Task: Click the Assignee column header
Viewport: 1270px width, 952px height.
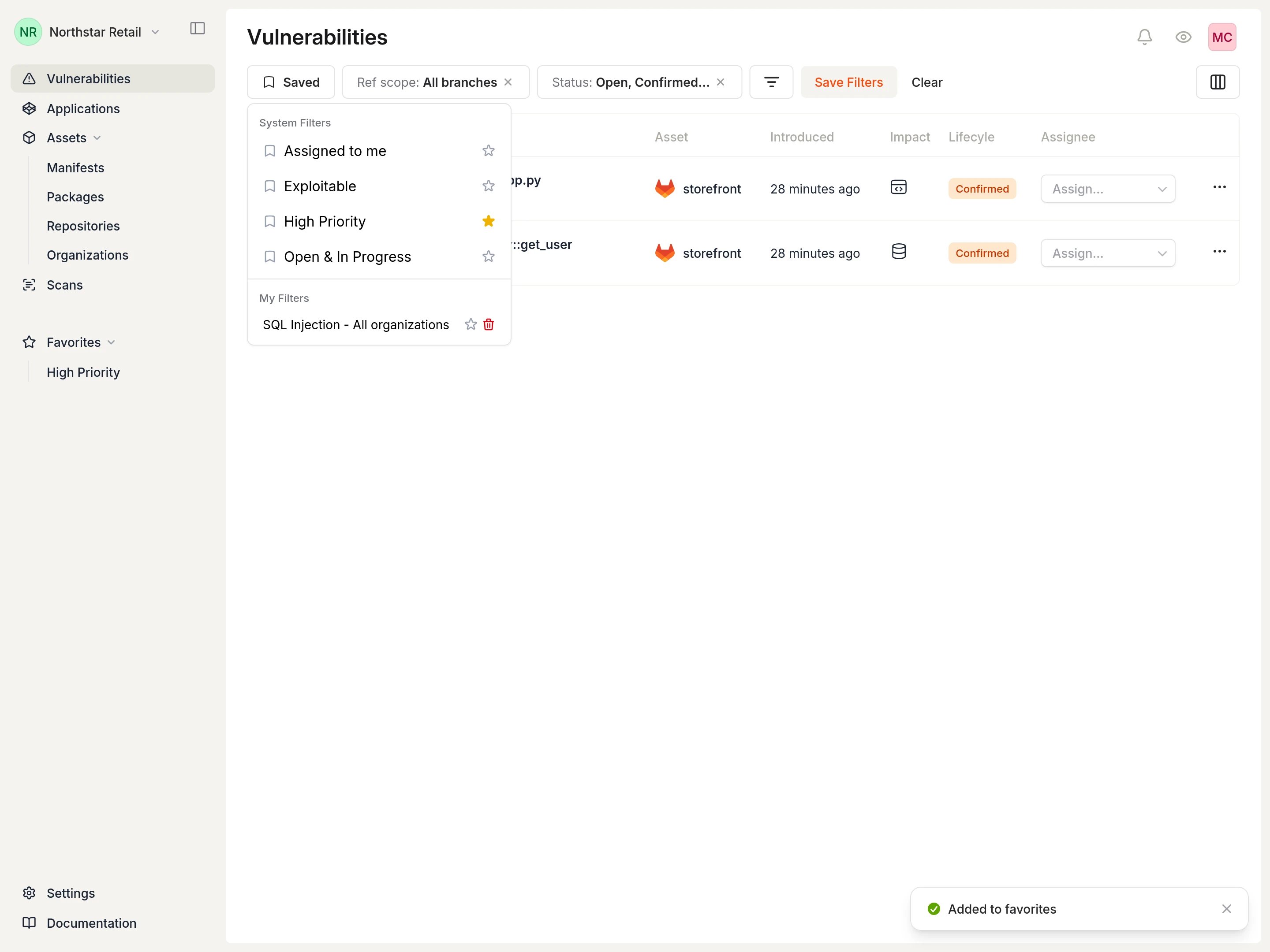Action: pos(1068,137)
